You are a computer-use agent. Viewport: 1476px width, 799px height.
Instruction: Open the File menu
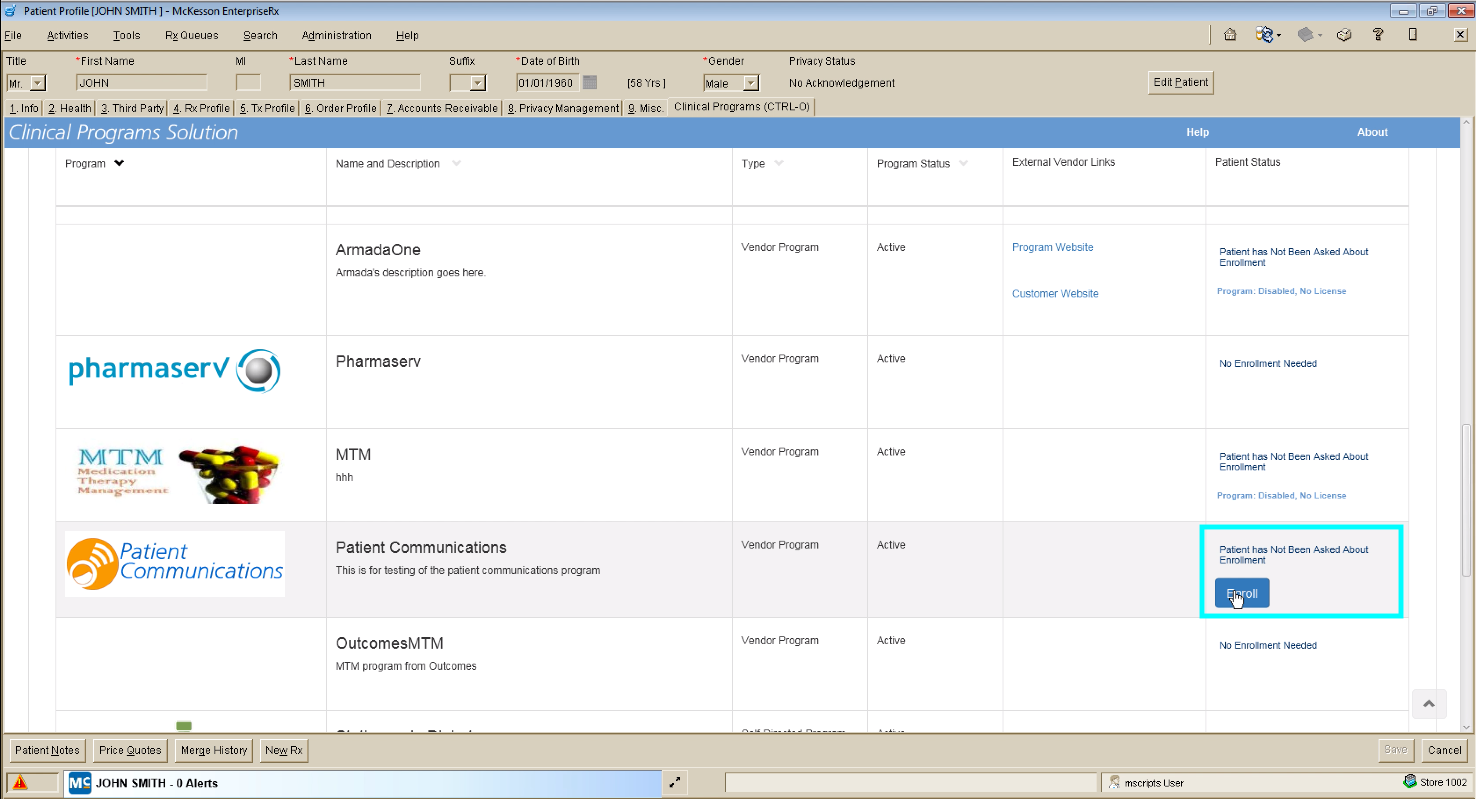pyautogui.click(x=13, y=35)
